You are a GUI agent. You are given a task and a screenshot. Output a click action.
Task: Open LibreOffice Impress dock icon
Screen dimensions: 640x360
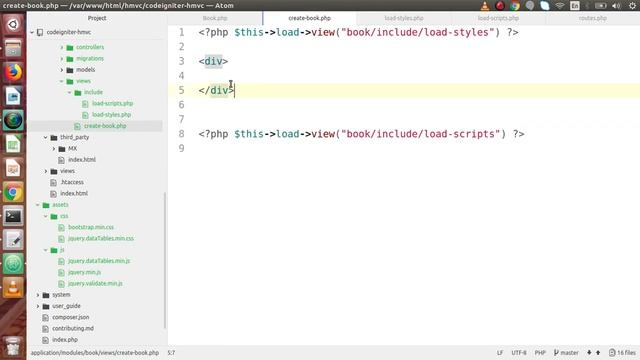pos(13,168)
